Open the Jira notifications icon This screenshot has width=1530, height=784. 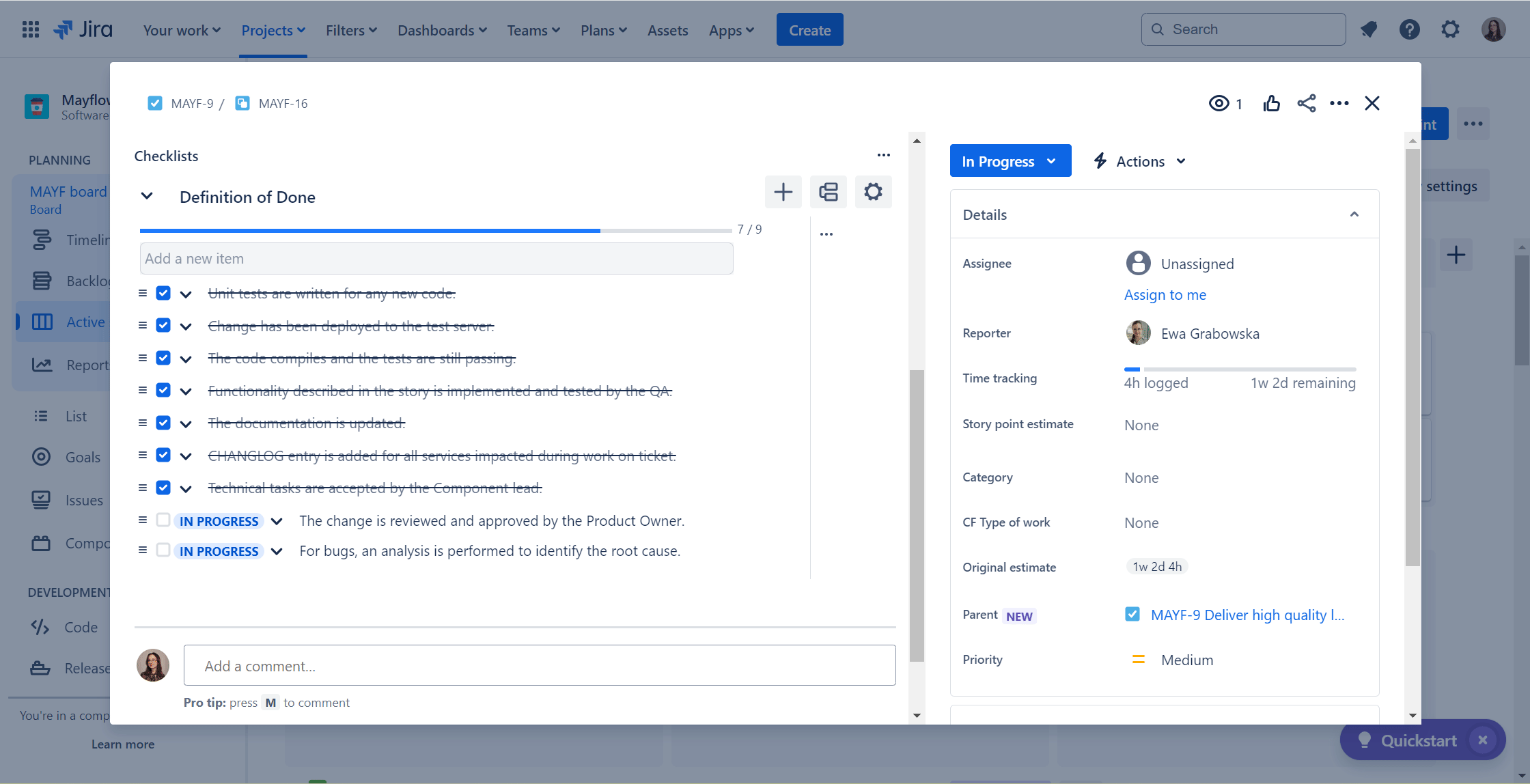click(1368, 29)
